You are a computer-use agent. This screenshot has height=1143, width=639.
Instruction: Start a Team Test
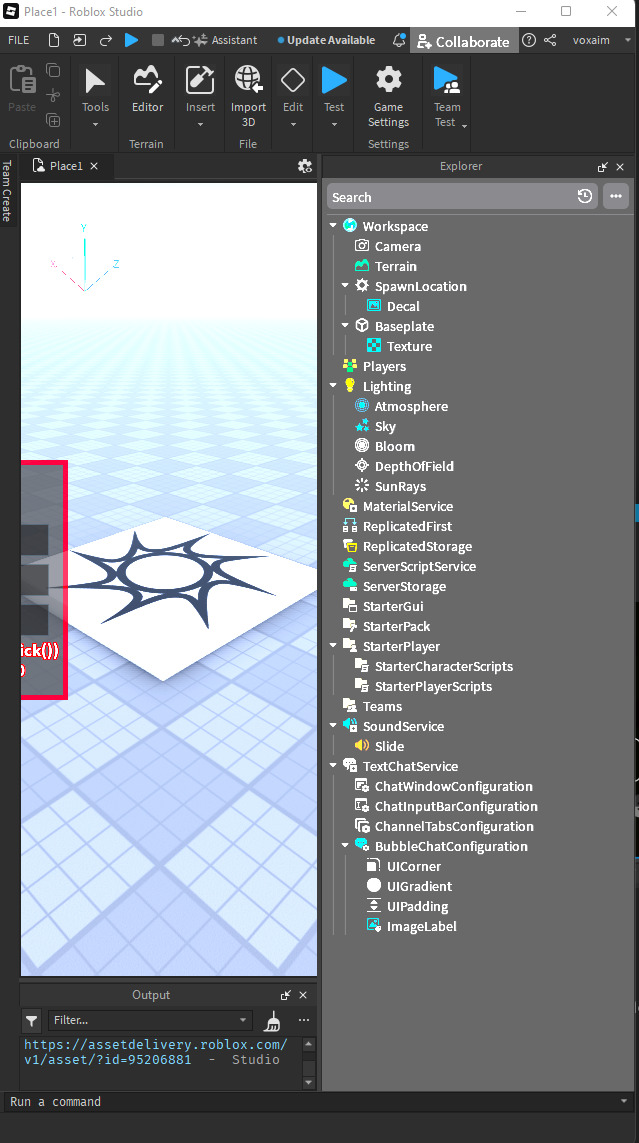click(447, 95)
